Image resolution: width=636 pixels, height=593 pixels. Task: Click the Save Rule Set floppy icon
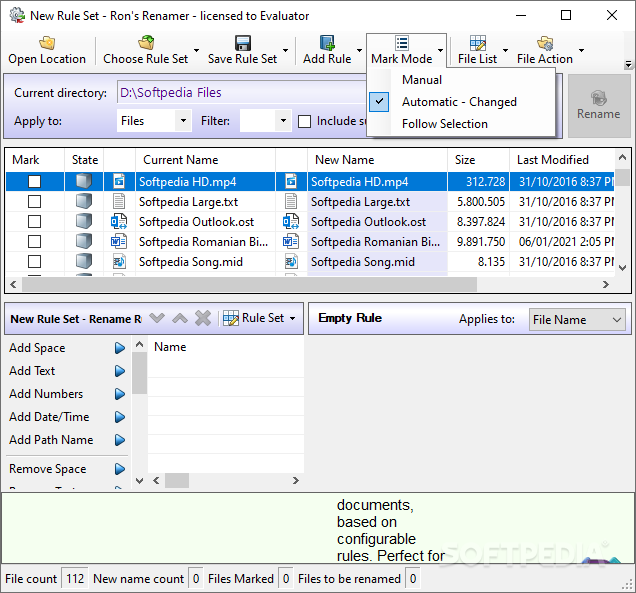pyautogui.click(x=243, y=43)
